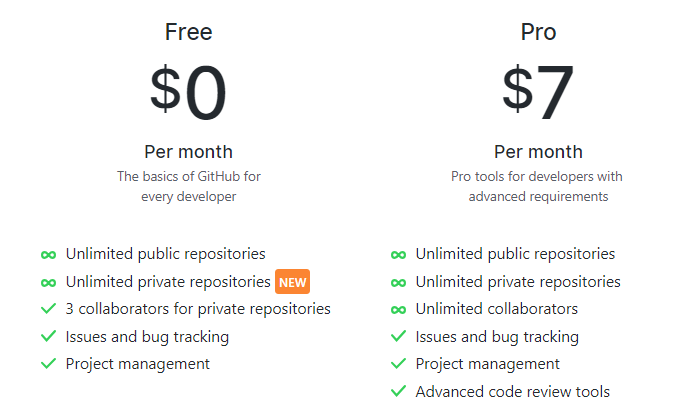The image size is (697, 417).
Task: Click the checkmark beside Pro plan Issues and bug tracking
Action: coord(398,337)
